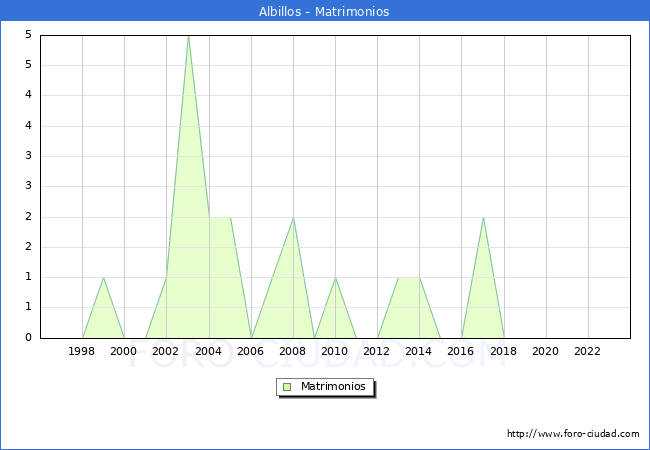This screenshot has width=650, height=450.
Task: Click the 2002 x-axis label
Action: 165,351
